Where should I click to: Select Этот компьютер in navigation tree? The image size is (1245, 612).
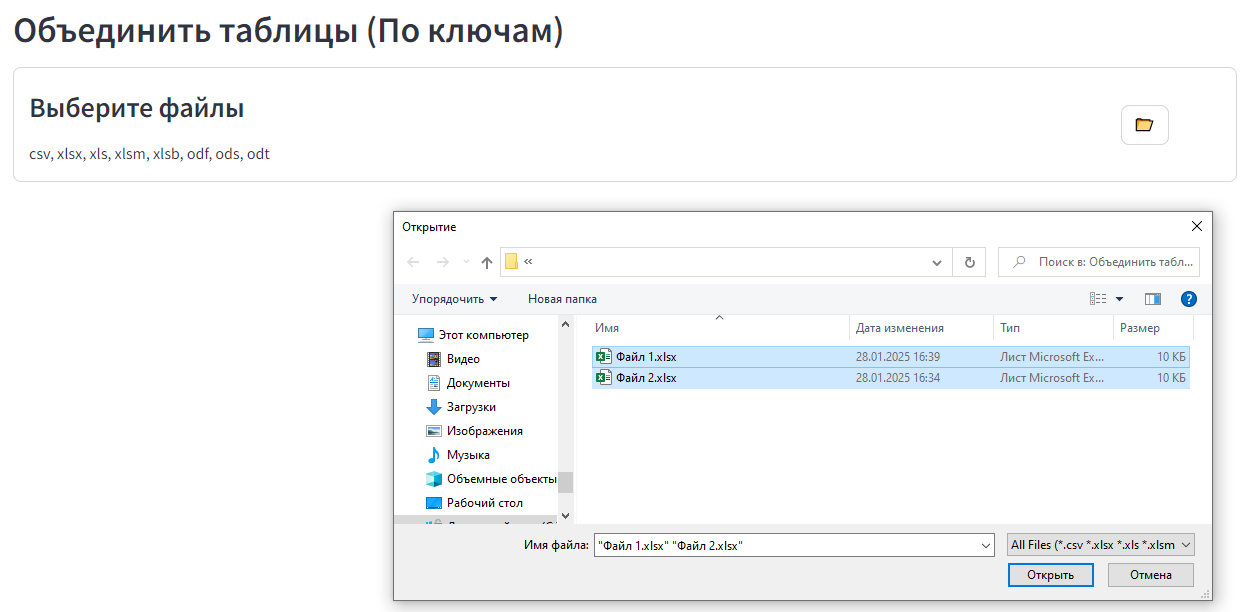(473, 335)
